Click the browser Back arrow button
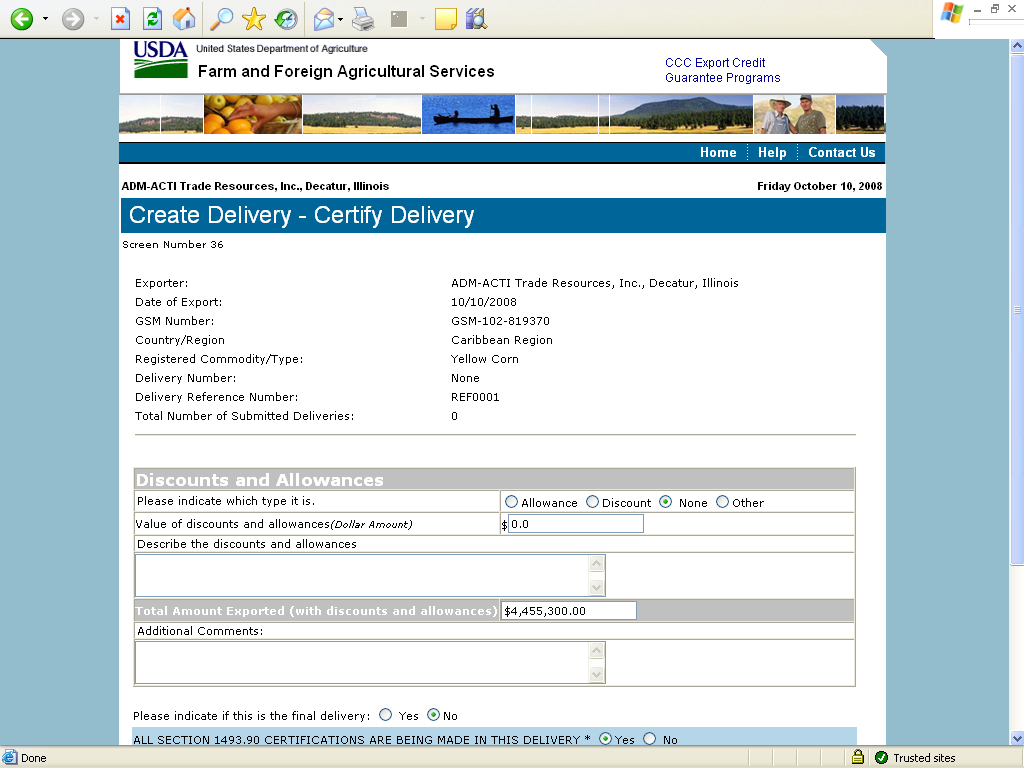The width and height of the screenshot is (1024, 768). coord(21,19)
